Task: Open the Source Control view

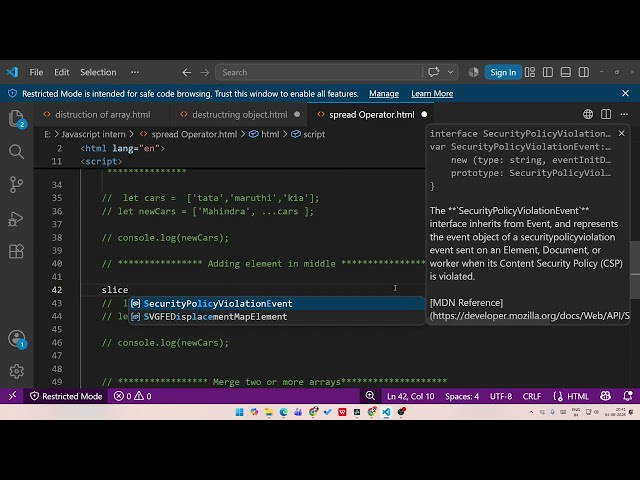Action: [x=16, y=184]
